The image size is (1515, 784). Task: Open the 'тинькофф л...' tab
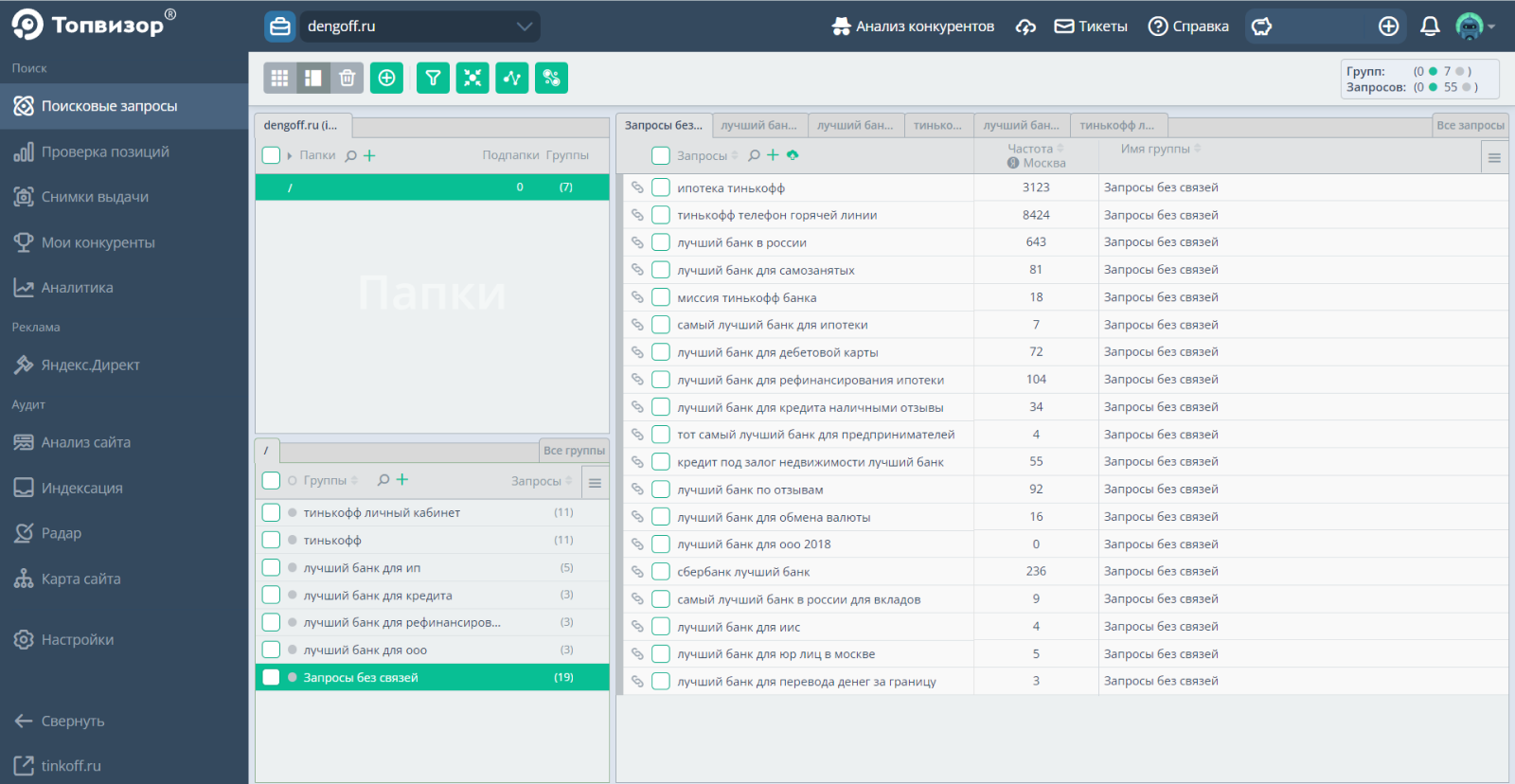click(x=1117, y=125)
